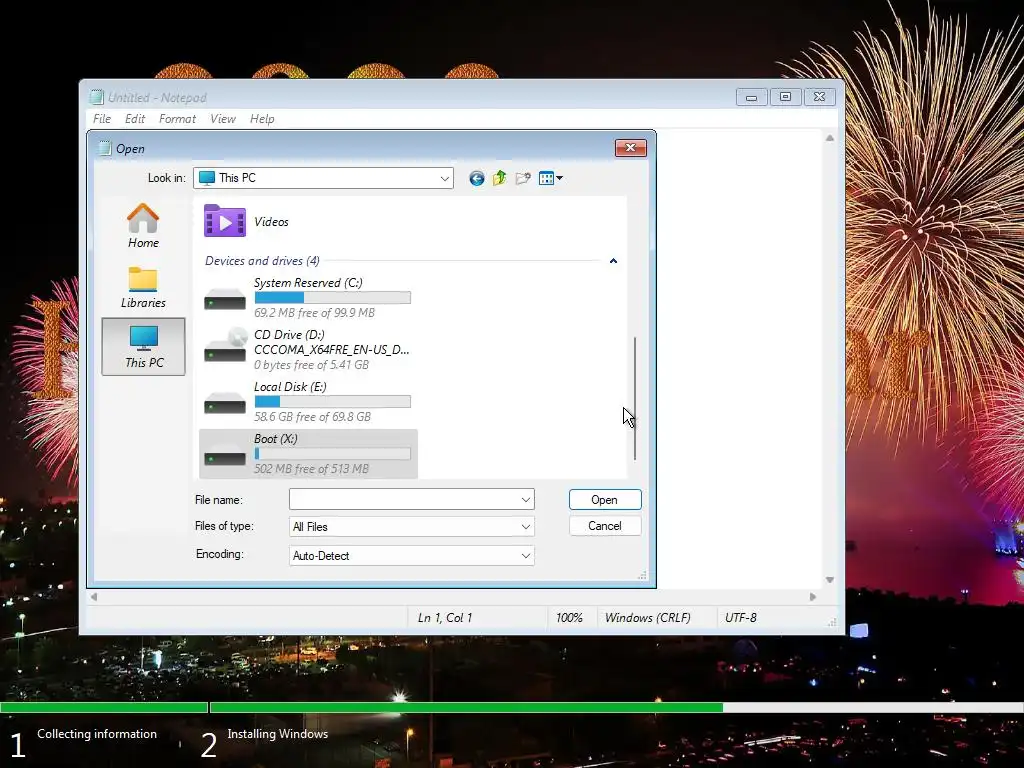Expand the File name dropdown arrow
1024x768 pixels.
[526, 500]
